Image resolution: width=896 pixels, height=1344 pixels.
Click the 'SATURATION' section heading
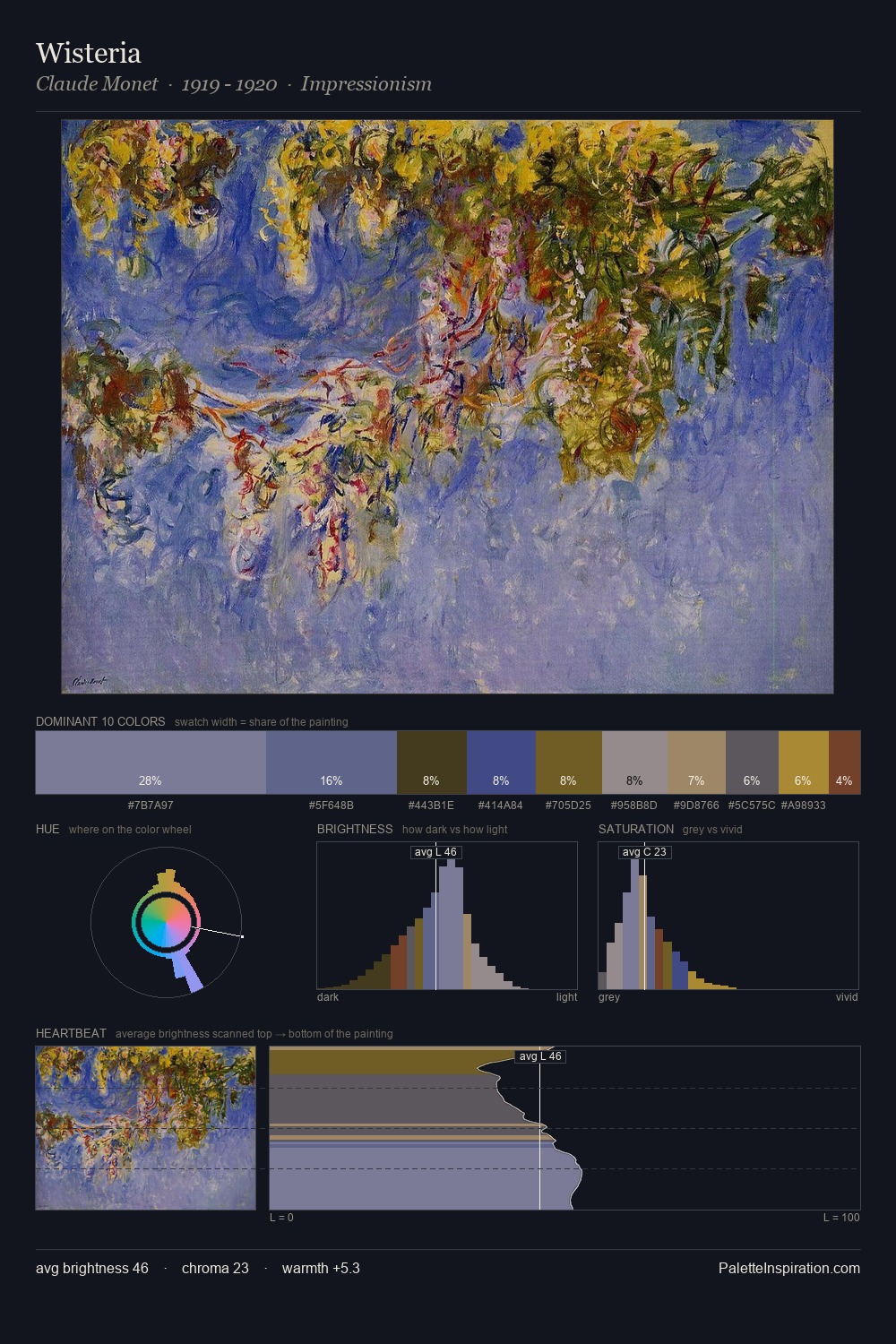tap(636, 829)
